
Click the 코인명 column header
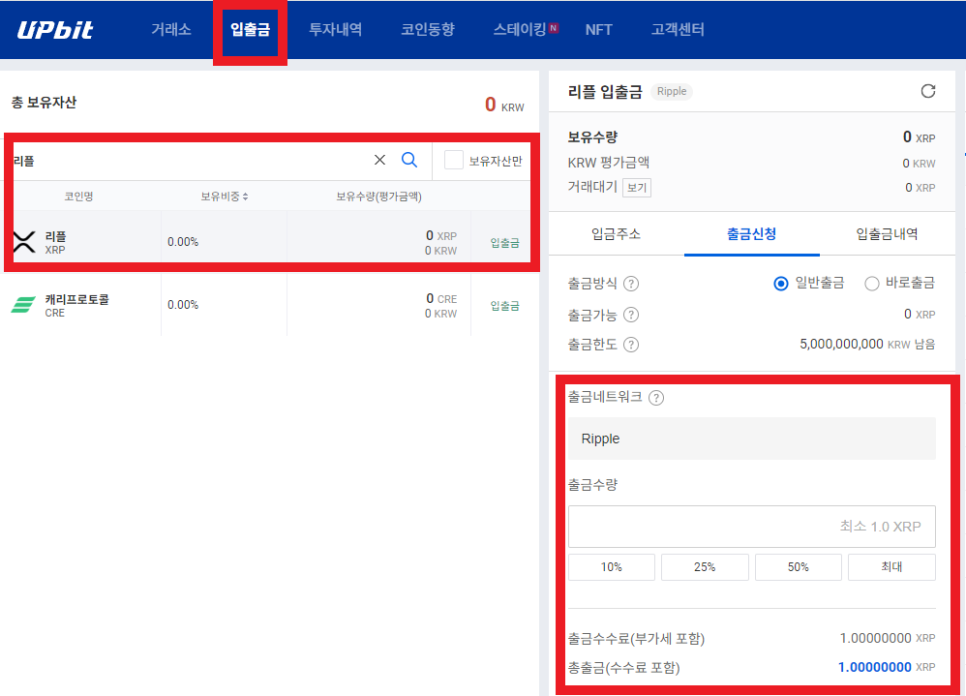tap(79, 196)
